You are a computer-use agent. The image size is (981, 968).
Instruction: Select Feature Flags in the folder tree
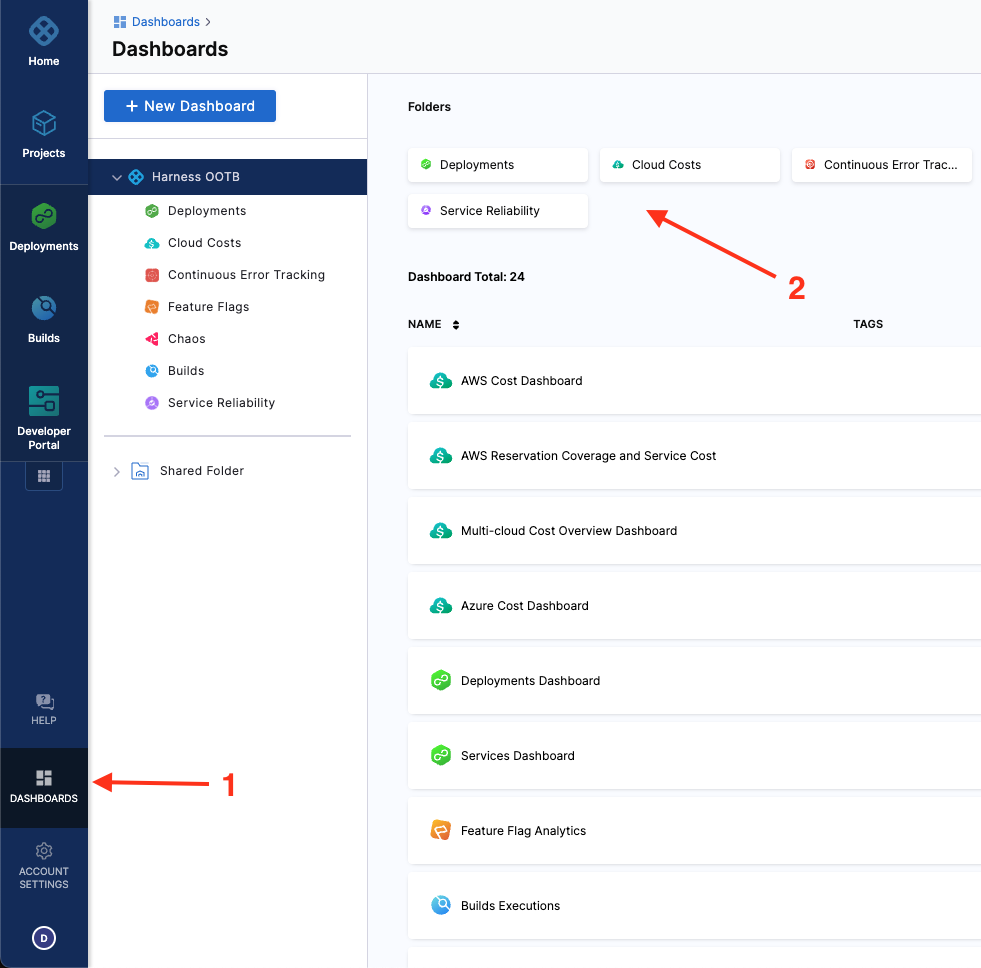(x=208, y=307)
